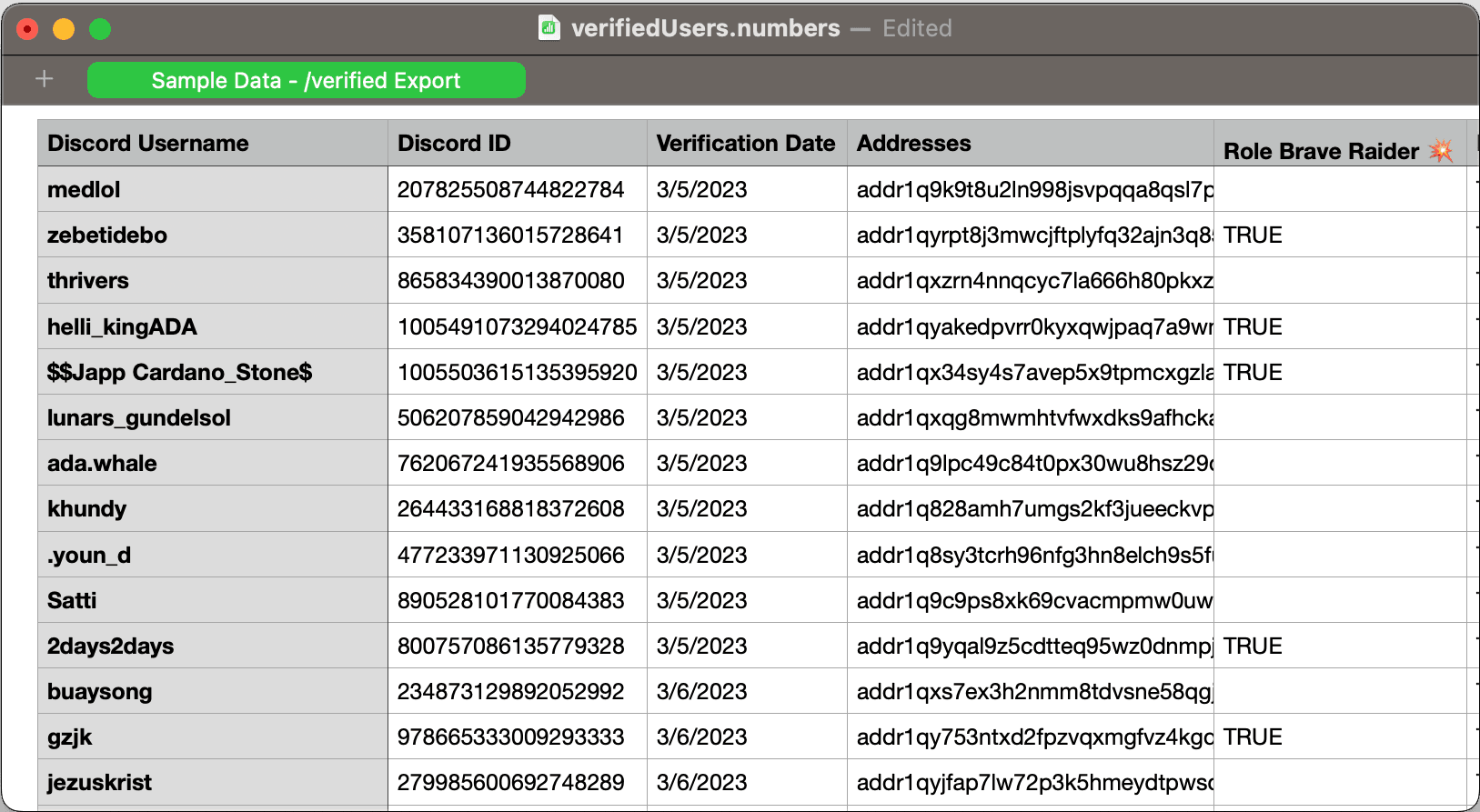Screen dimensions: 1480x812
Task: Click the username cell ada.whale
Action: [x=213, y=463]
